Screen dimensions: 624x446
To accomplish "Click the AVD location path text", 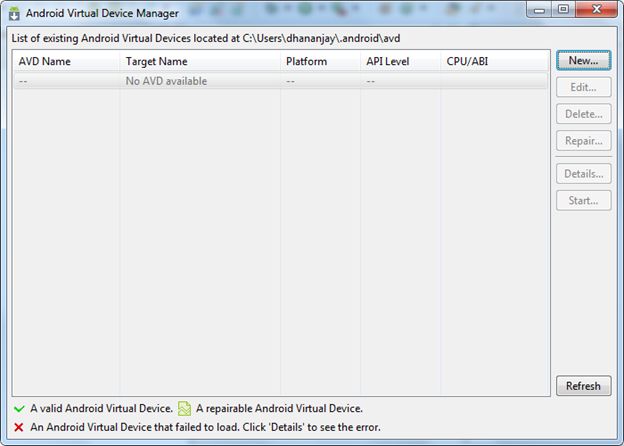I will click(x=321, y=39).
